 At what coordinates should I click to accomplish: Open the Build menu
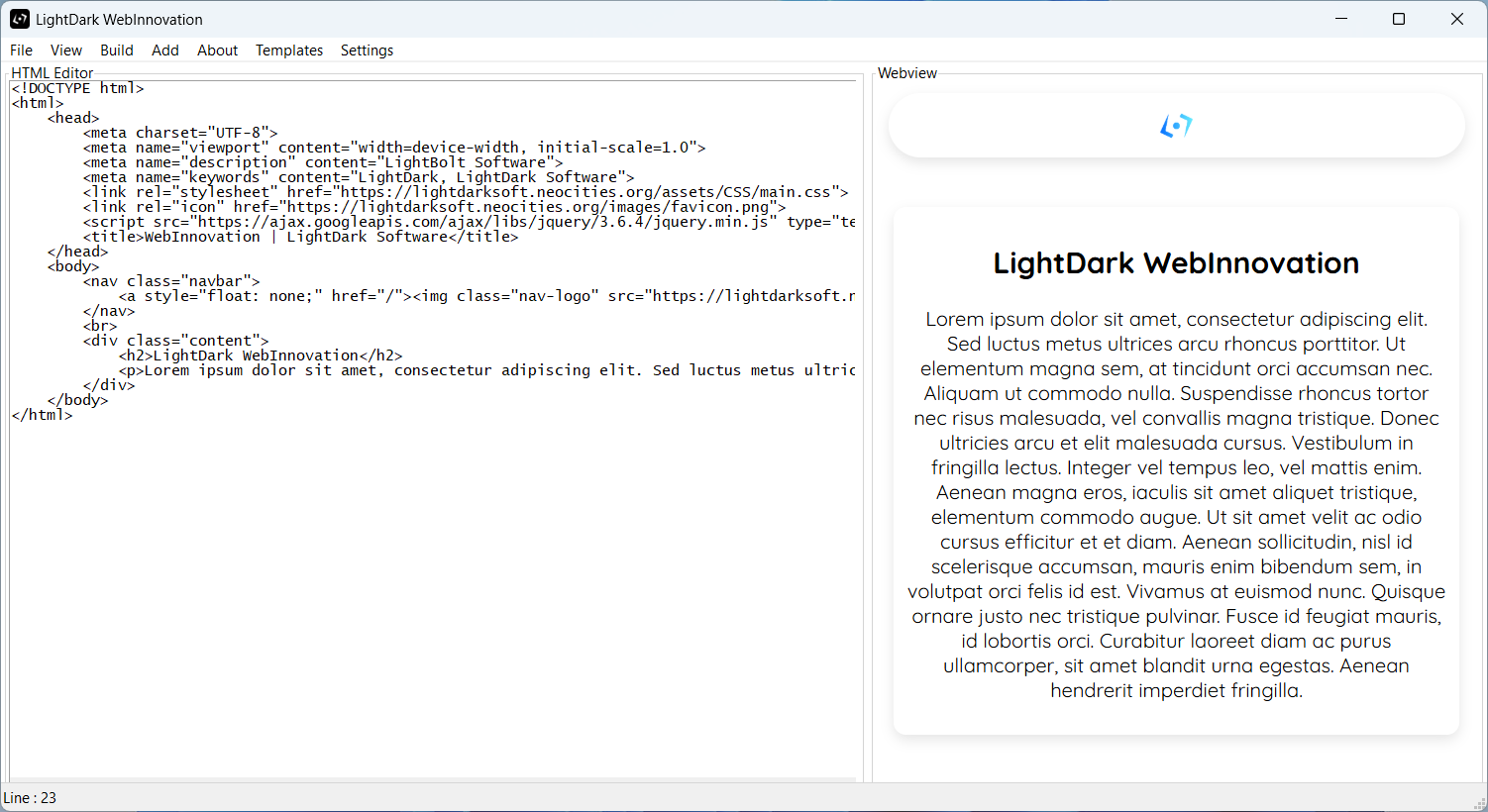pos(117,51)
